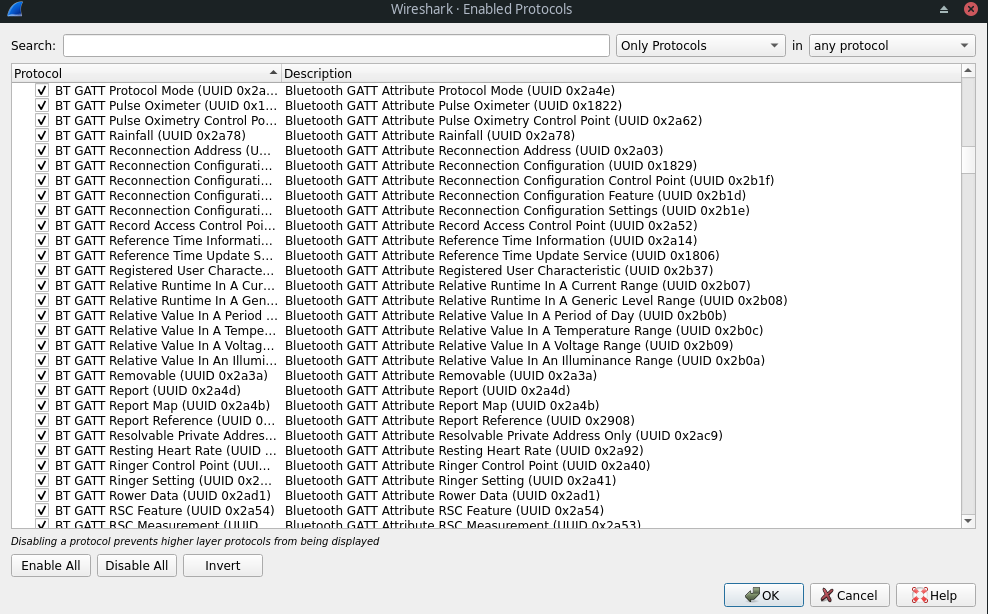Image resolution: width=988 pixels, height=614 pixels.
Task: Toggle BT GATT Removable checkbox
Action: tap(42, 376)
